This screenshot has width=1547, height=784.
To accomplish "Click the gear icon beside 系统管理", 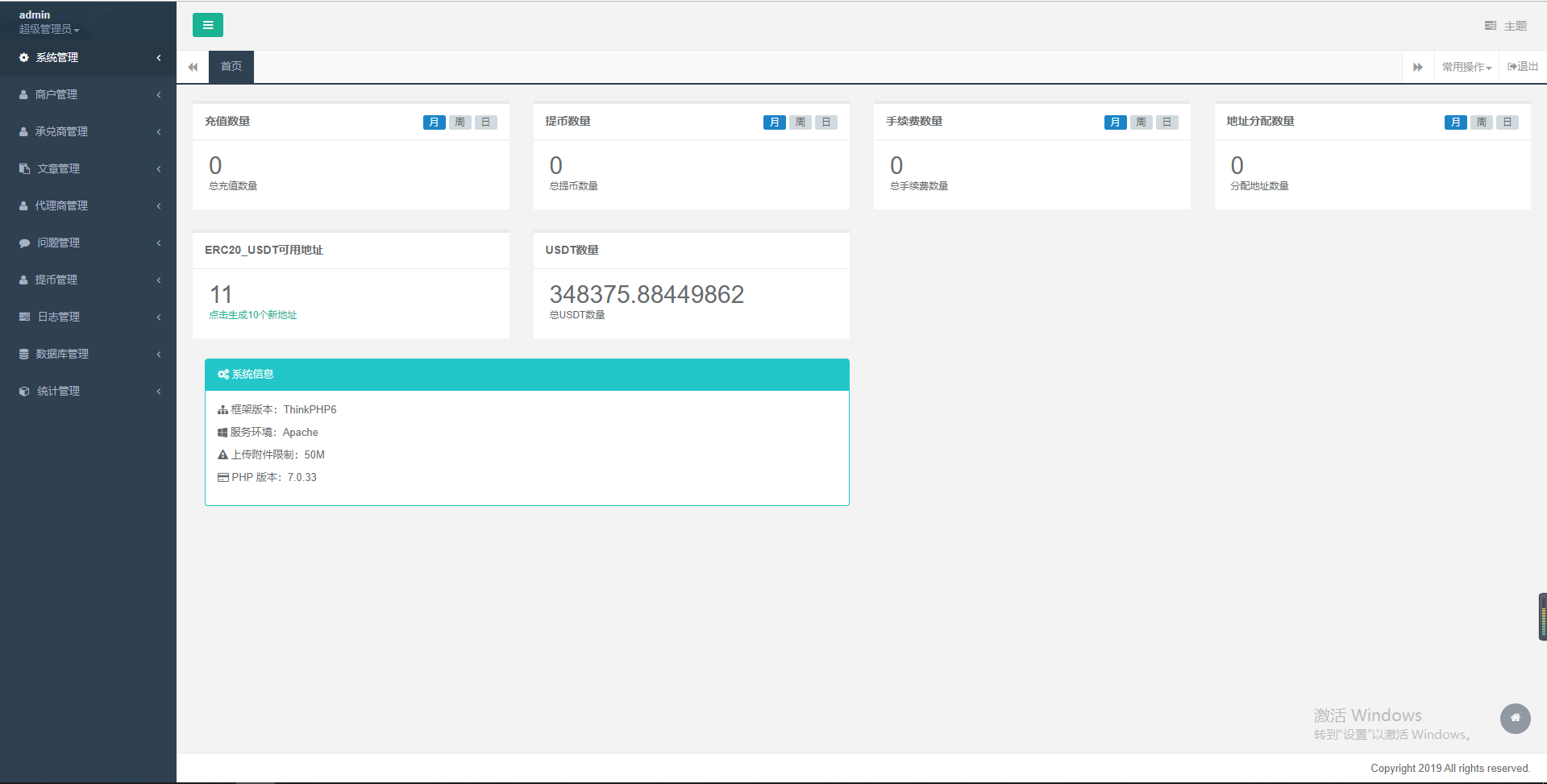I will tap(24, 58).
